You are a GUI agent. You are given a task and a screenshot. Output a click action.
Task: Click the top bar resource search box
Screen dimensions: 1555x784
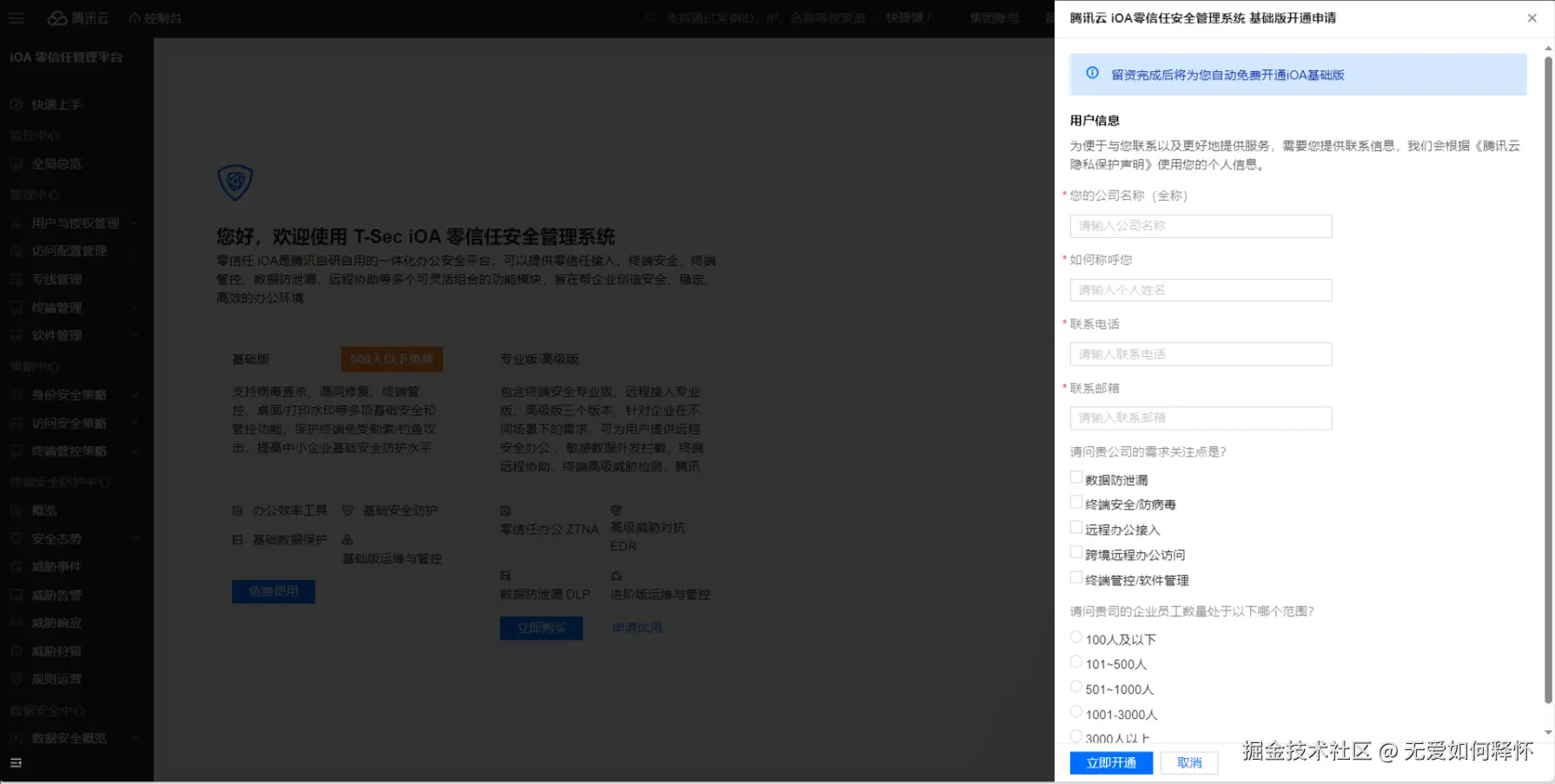pos(756,18)
